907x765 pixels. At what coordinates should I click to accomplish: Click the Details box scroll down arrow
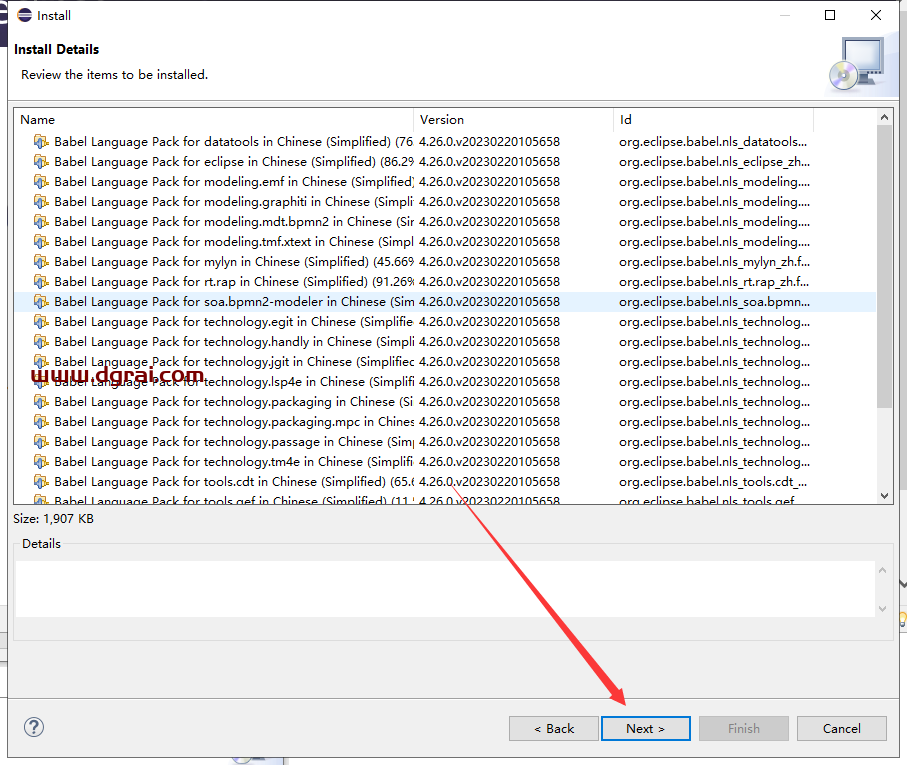882,608
